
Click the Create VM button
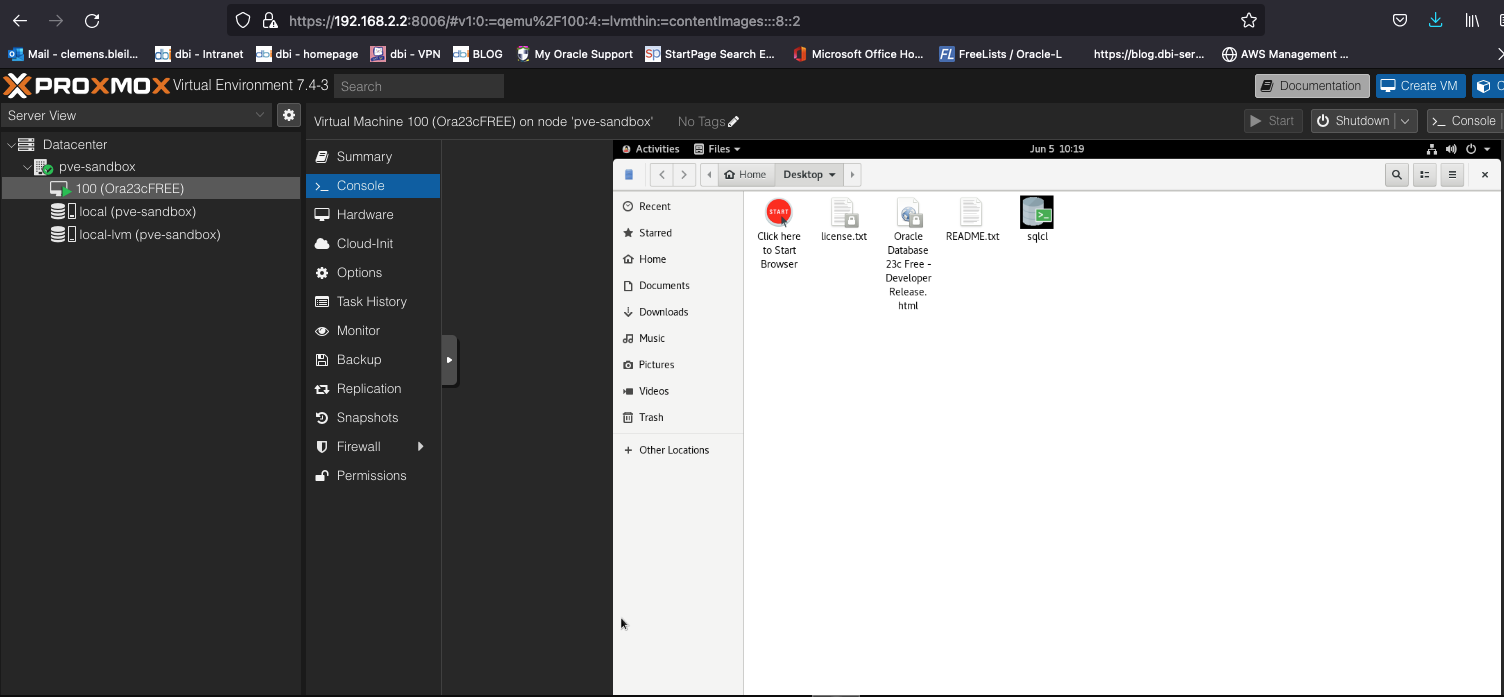pyautogui.click(x=1419, y=86)
